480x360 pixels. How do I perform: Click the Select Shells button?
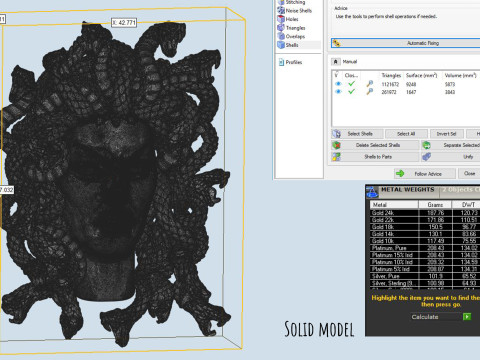coord(357,134)
